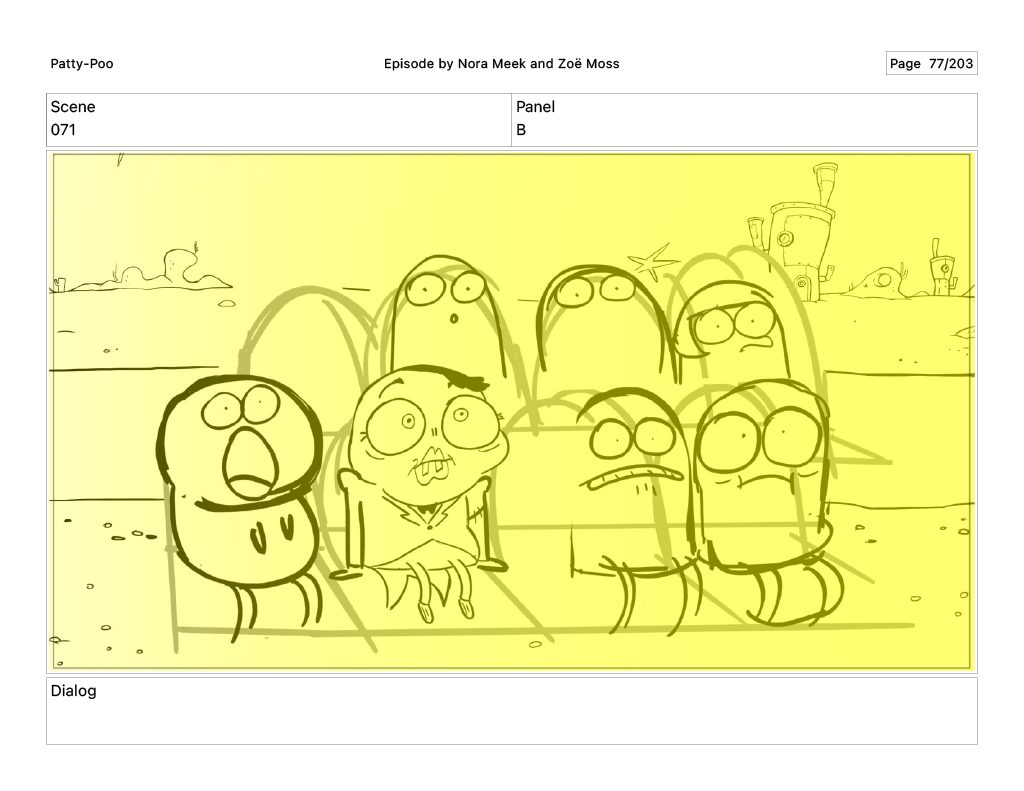The height and width of the screenshot is (791, 1024).
Task: Click the front right worried character
Action: [x=760, y=480]
